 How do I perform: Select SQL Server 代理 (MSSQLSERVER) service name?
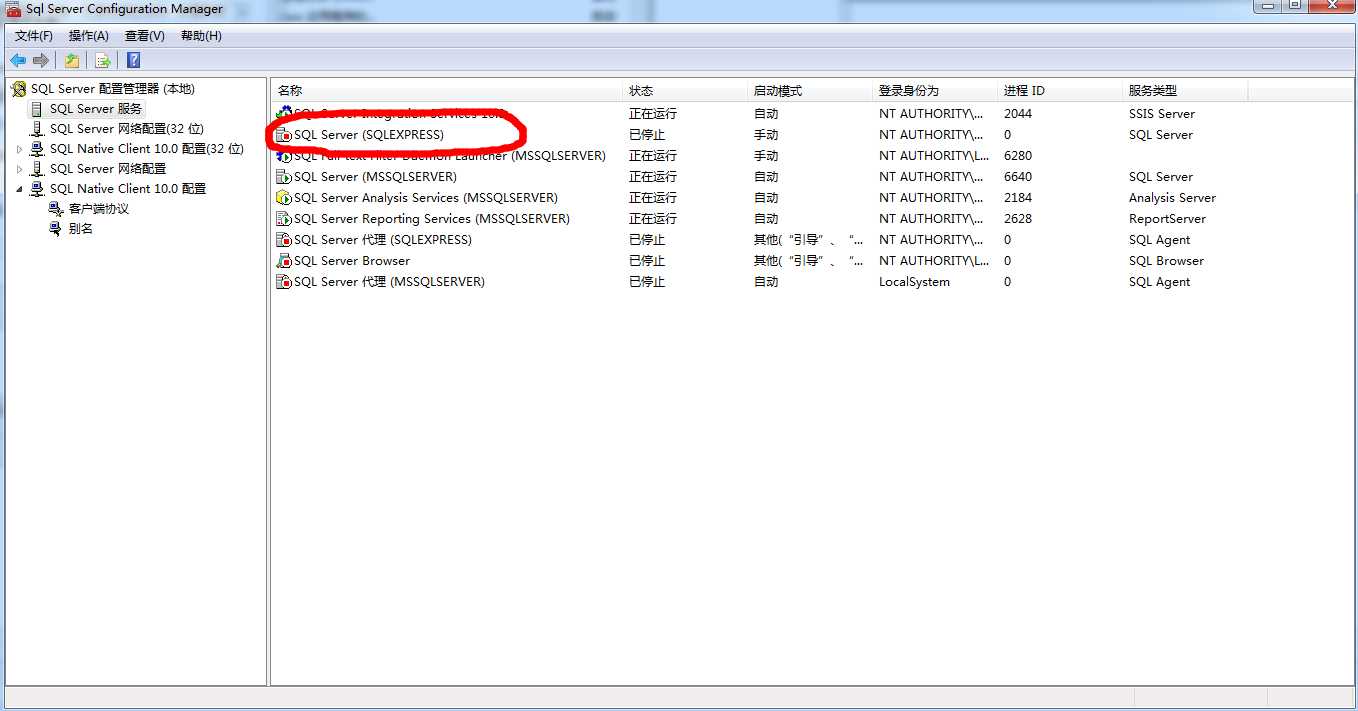tap(389, 282)
